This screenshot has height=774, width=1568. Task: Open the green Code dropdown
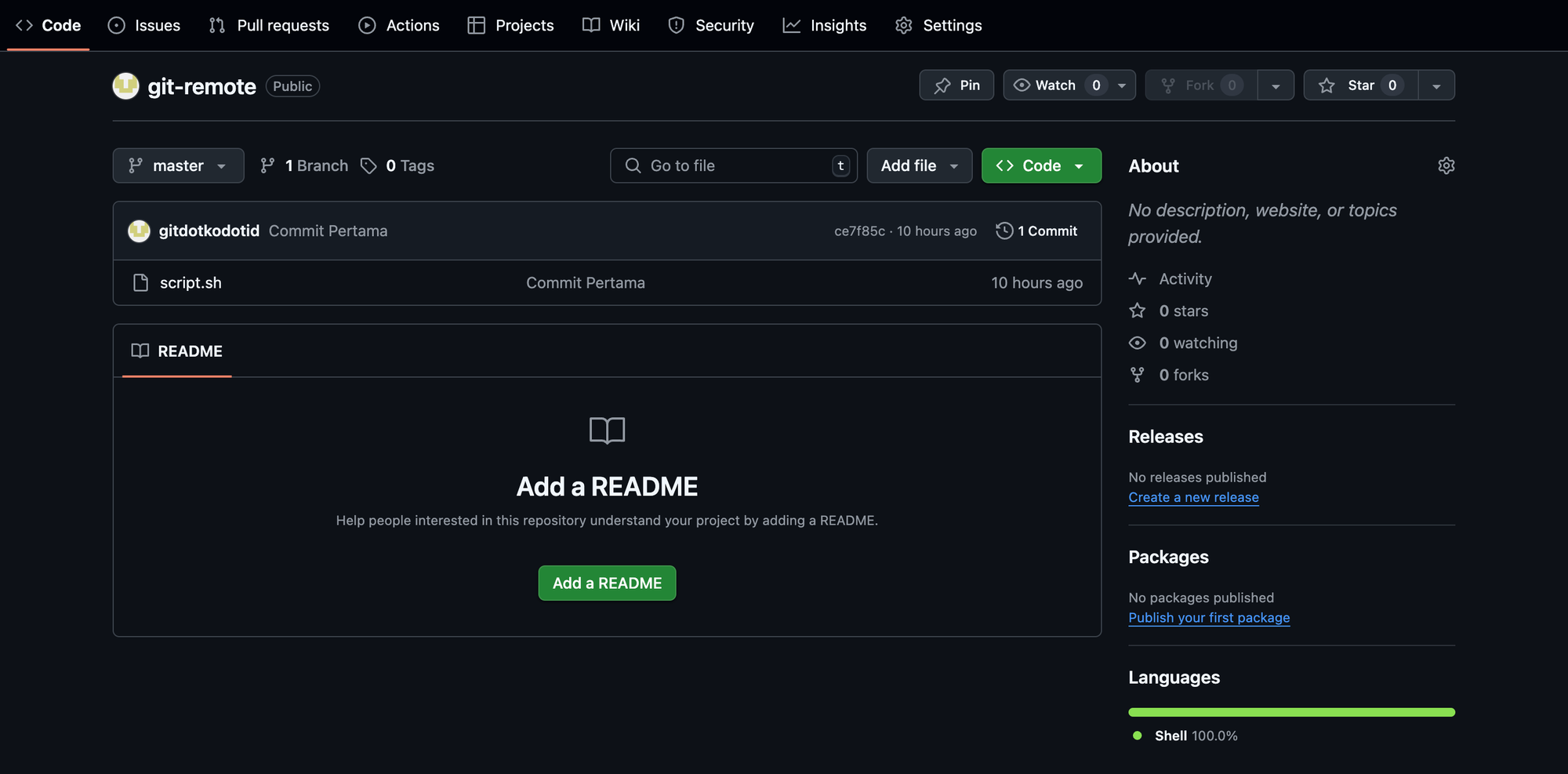(x=1041, y=165)
